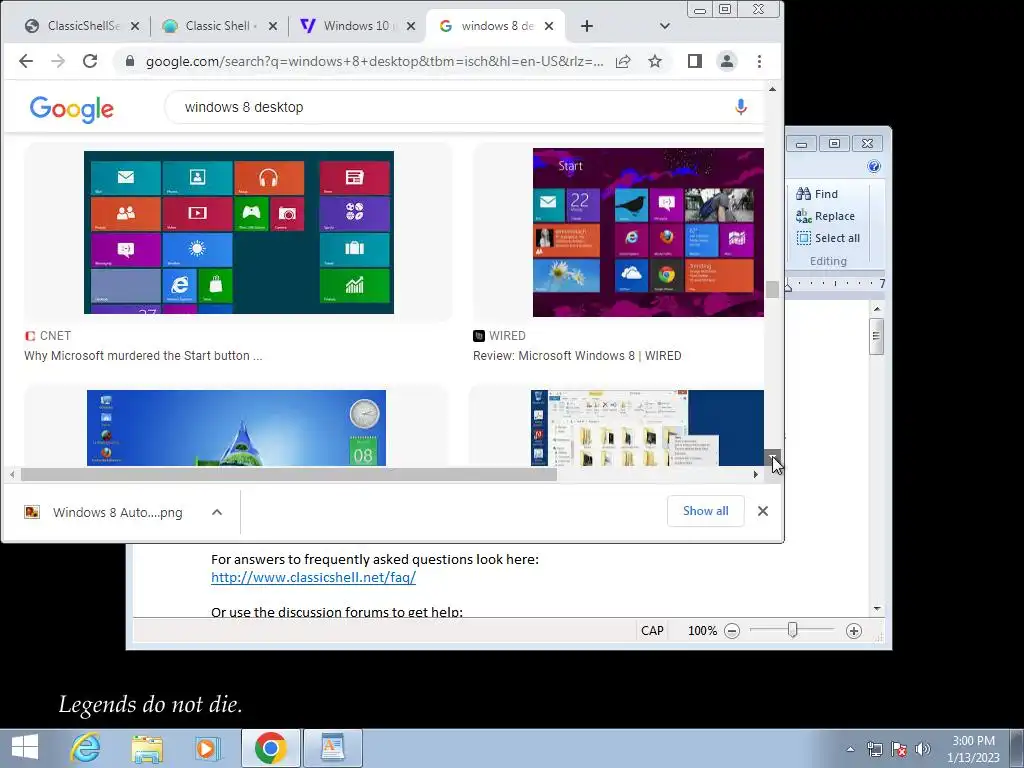Click the Chrome scroll-up arrow
1024x768 pixels.
pyautogui.click(x=773, y=89)
